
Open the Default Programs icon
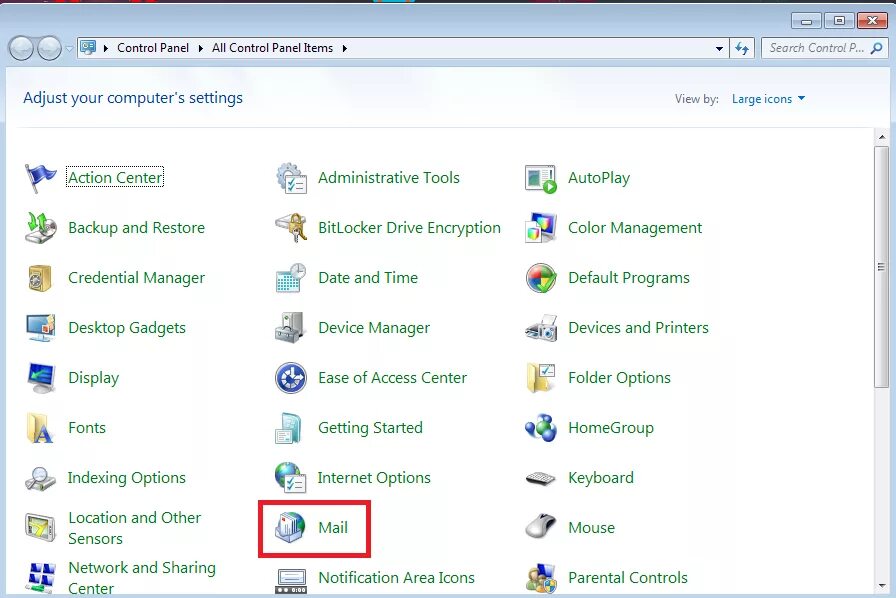[x=541, y=278]
